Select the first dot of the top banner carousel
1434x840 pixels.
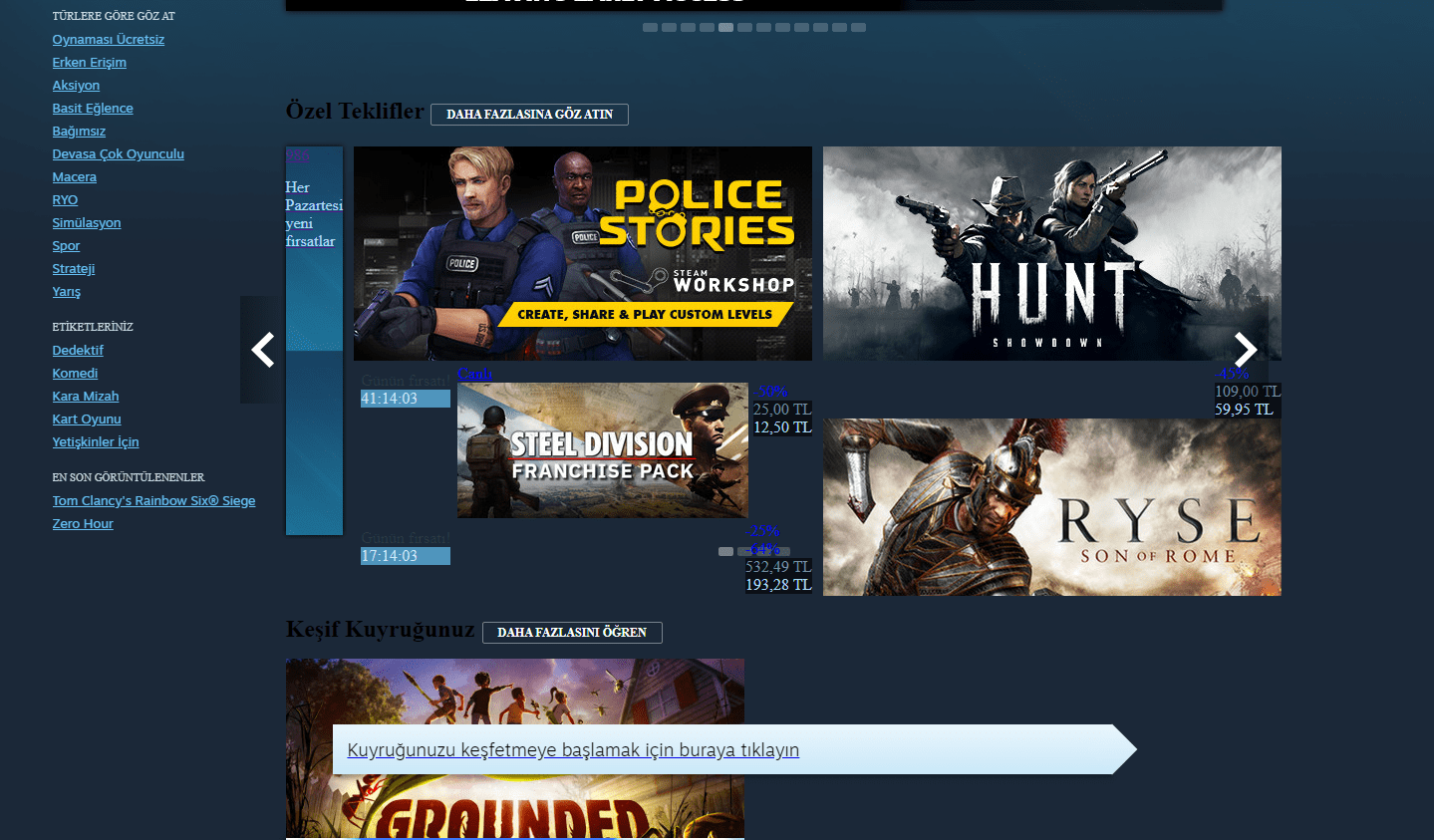pos(650,28)
